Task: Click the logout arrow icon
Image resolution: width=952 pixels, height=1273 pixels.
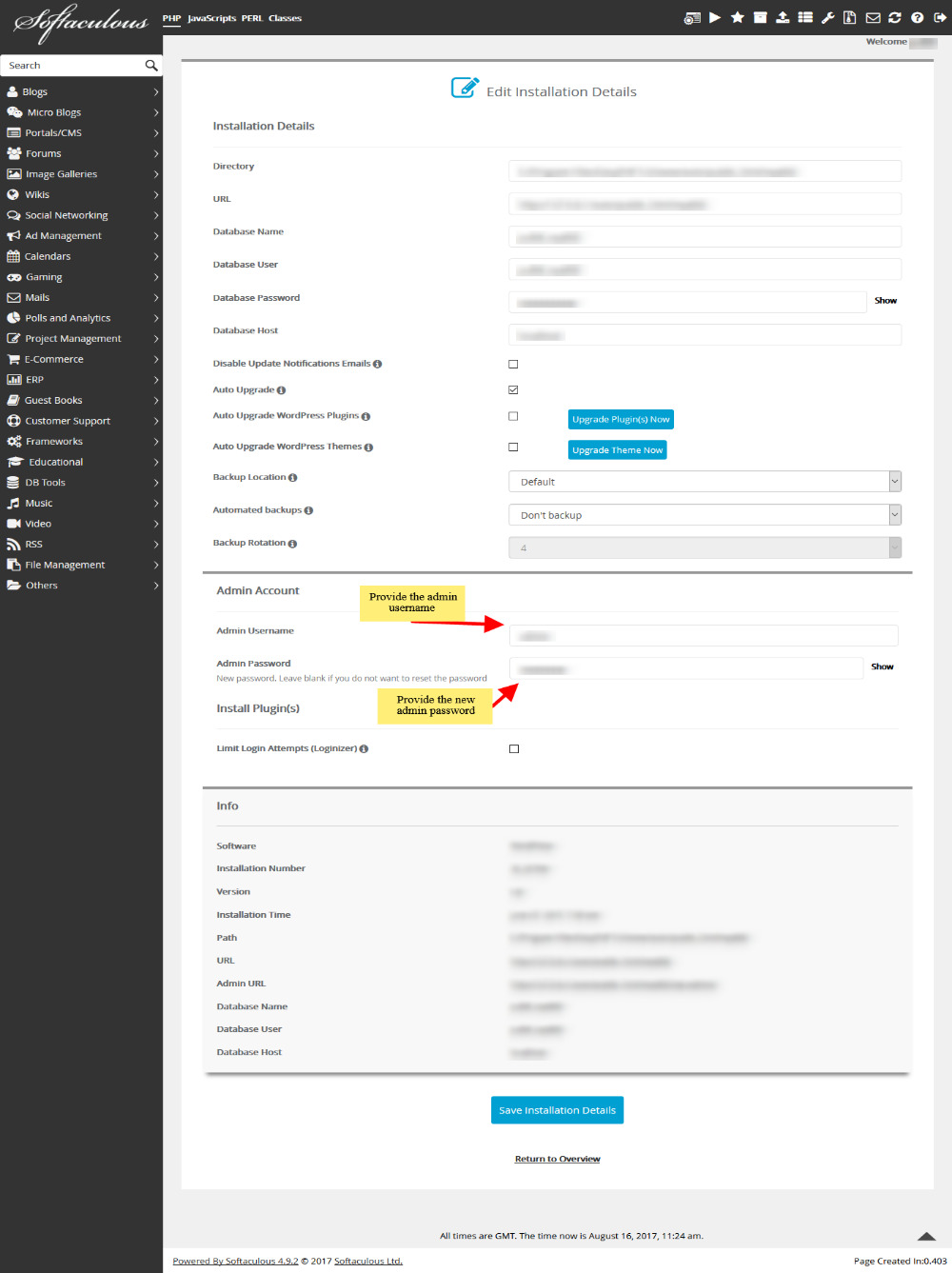Action: point(940,18)
